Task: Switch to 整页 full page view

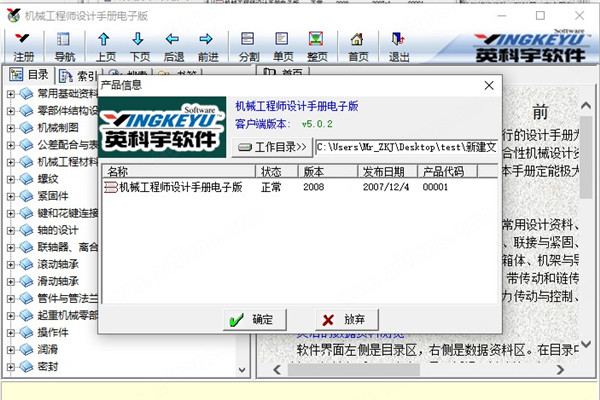Action: coord(316,46)
